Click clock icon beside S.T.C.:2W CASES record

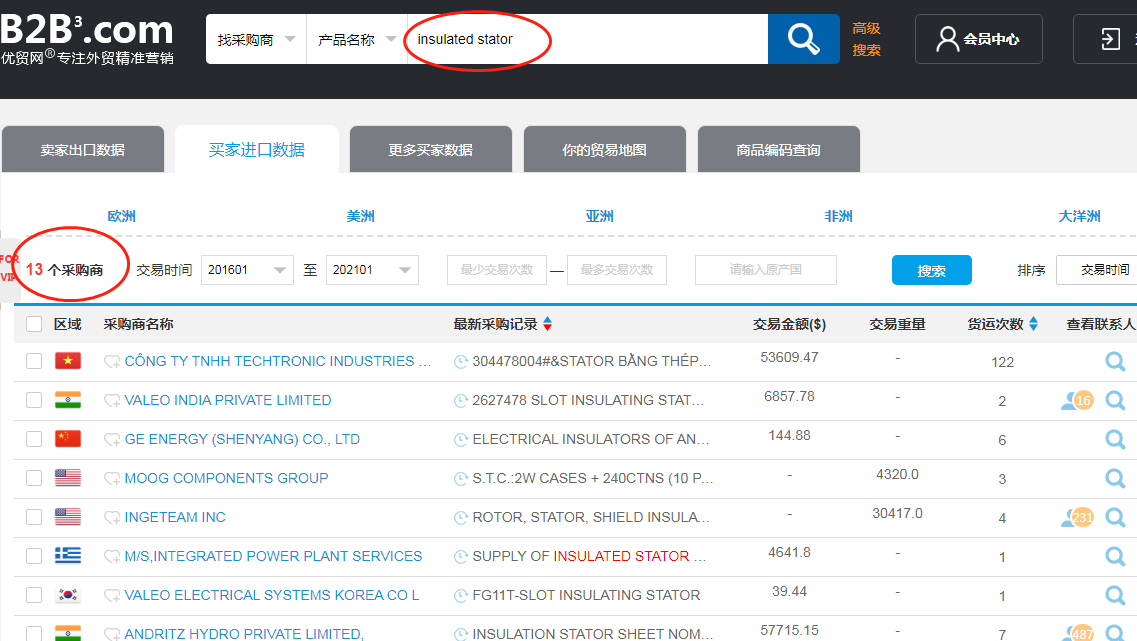point(460,479)
